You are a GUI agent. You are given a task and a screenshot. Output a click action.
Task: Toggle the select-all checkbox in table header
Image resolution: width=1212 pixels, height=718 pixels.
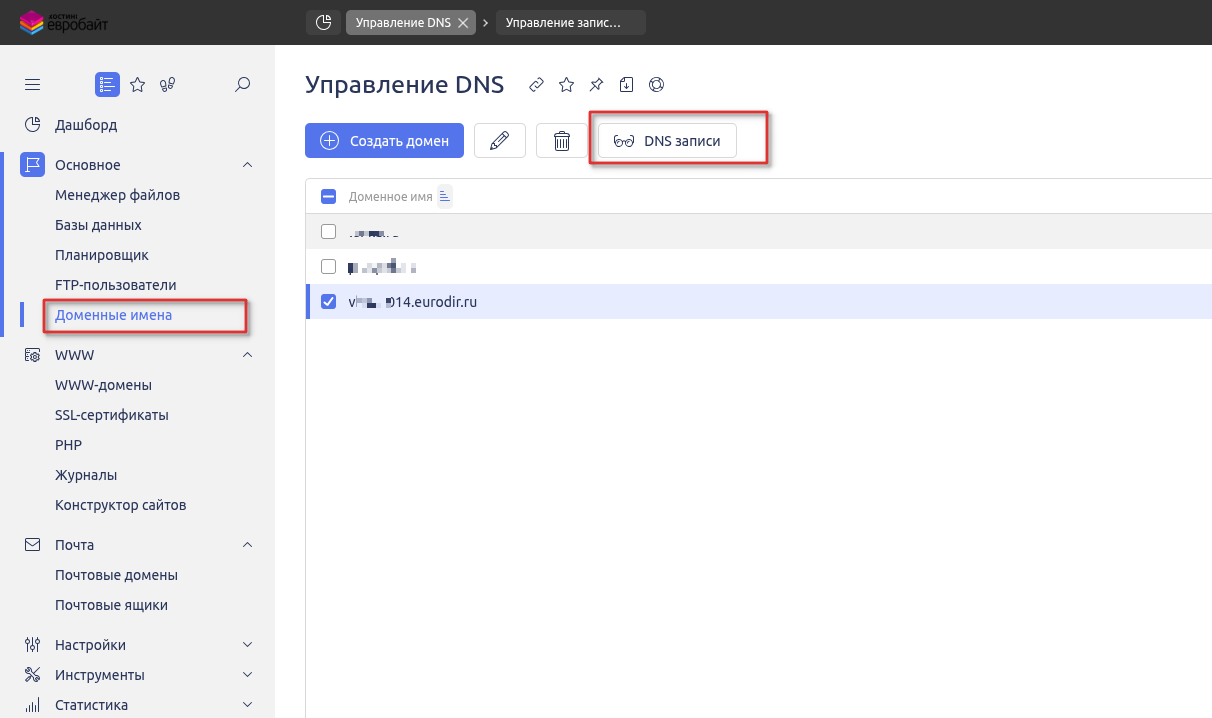pos(328,196)
